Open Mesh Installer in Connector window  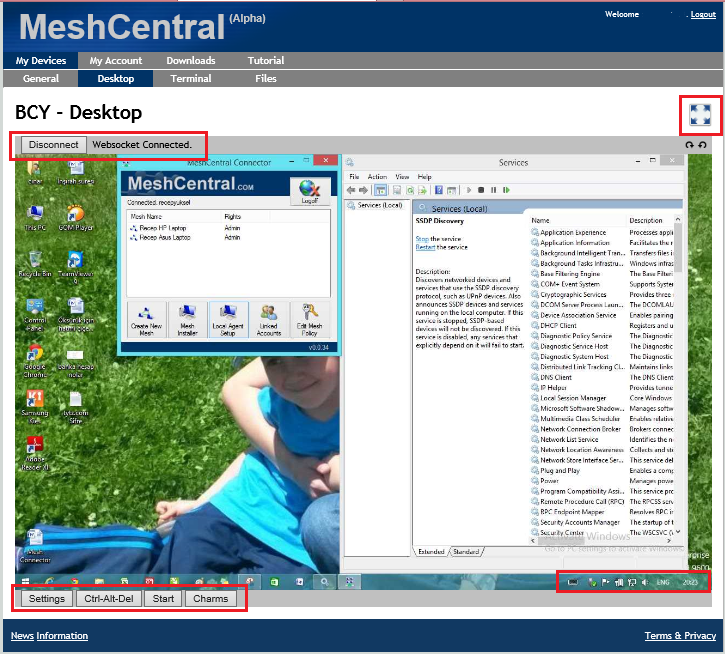click(187, 320)
